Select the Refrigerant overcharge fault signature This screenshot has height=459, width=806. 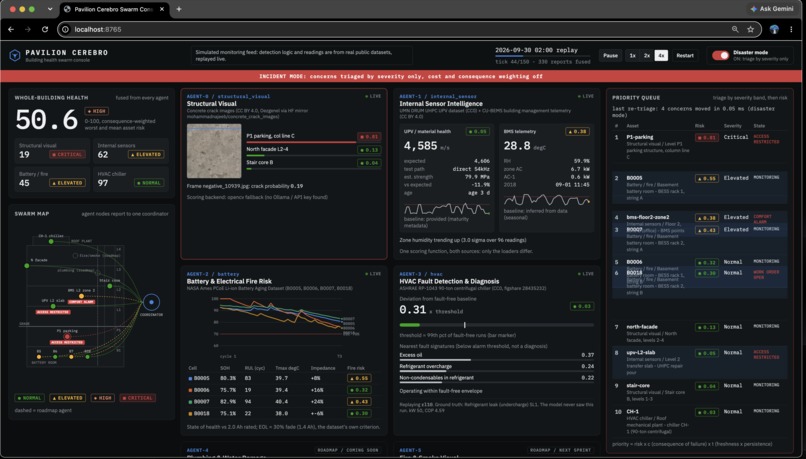coord(497,367)
